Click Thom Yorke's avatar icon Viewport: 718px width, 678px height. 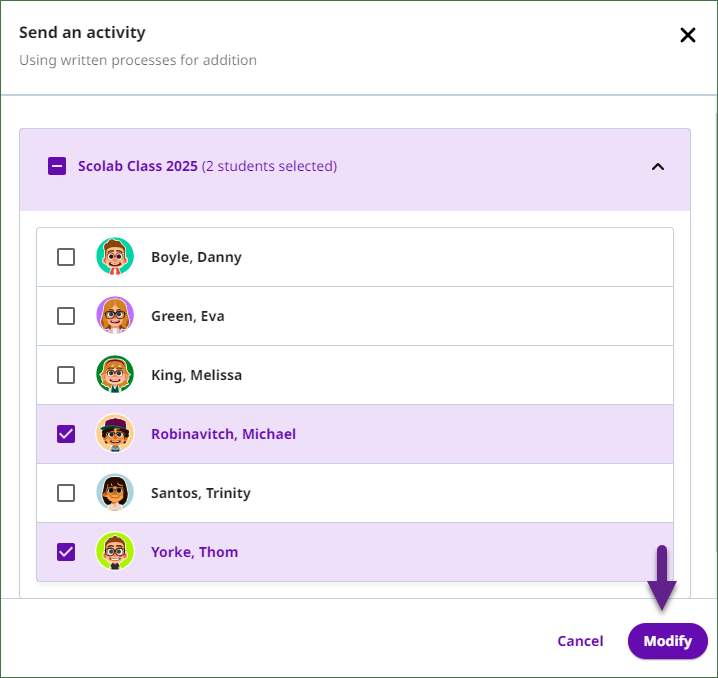click(x=115, y=551)
